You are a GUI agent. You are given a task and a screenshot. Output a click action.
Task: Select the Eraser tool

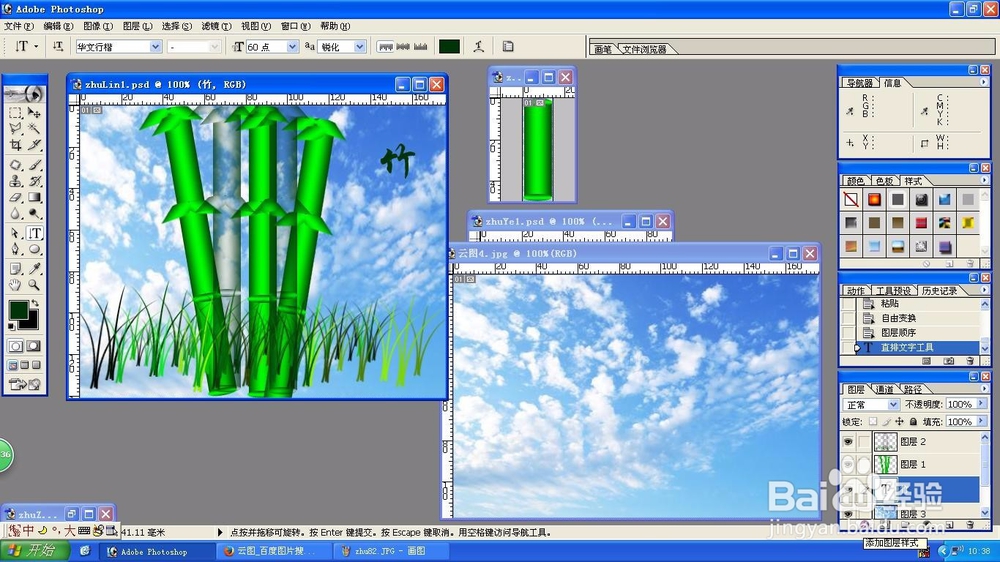click(x=15, y=198)
